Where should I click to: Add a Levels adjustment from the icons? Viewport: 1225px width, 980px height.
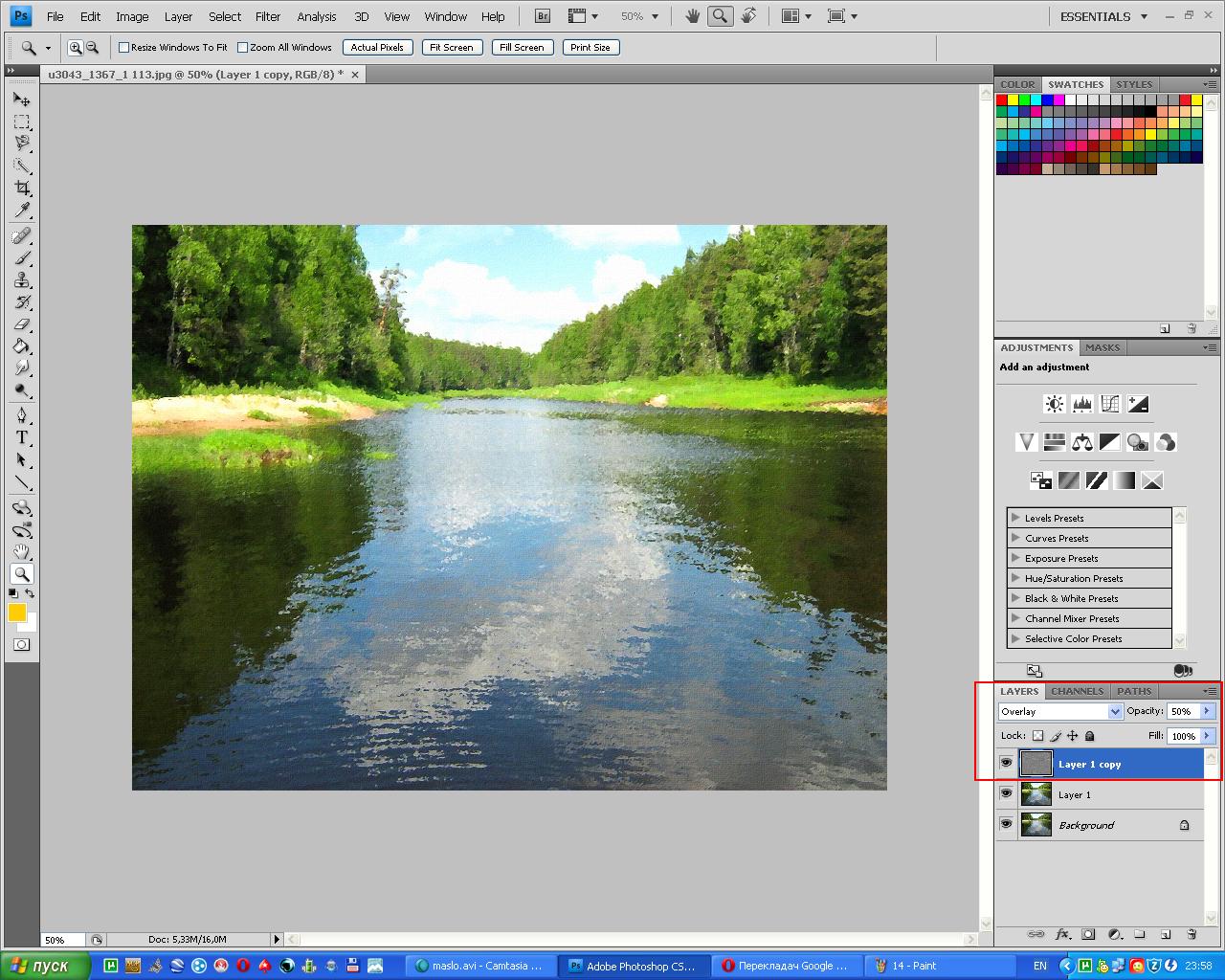(1082, 404)
